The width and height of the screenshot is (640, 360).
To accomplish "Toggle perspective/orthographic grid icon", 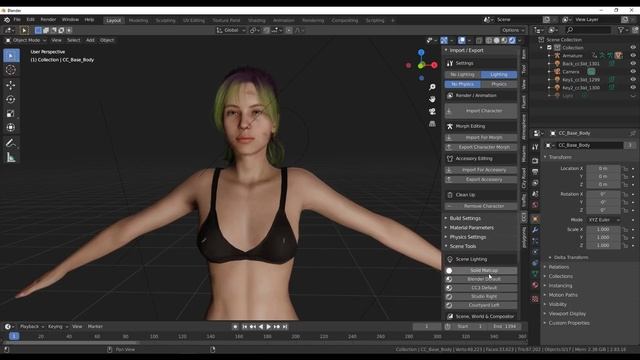I will click(x=432, y=124).
